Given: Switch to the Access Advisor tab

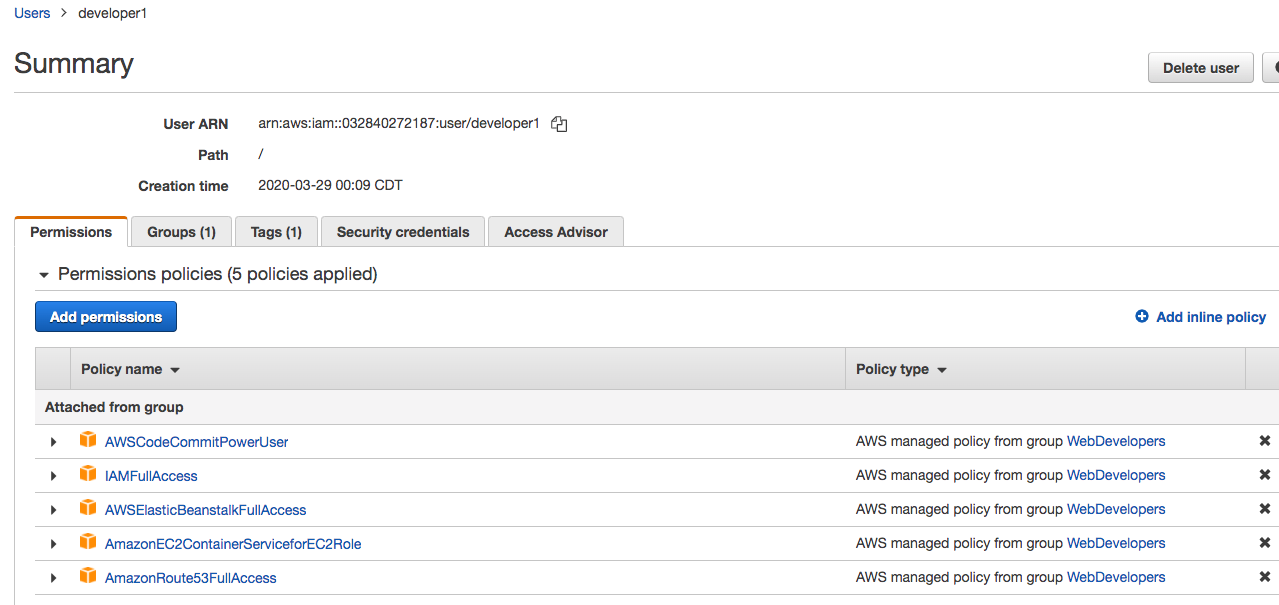Looking at the screenshot, I should tap(555, 231).
